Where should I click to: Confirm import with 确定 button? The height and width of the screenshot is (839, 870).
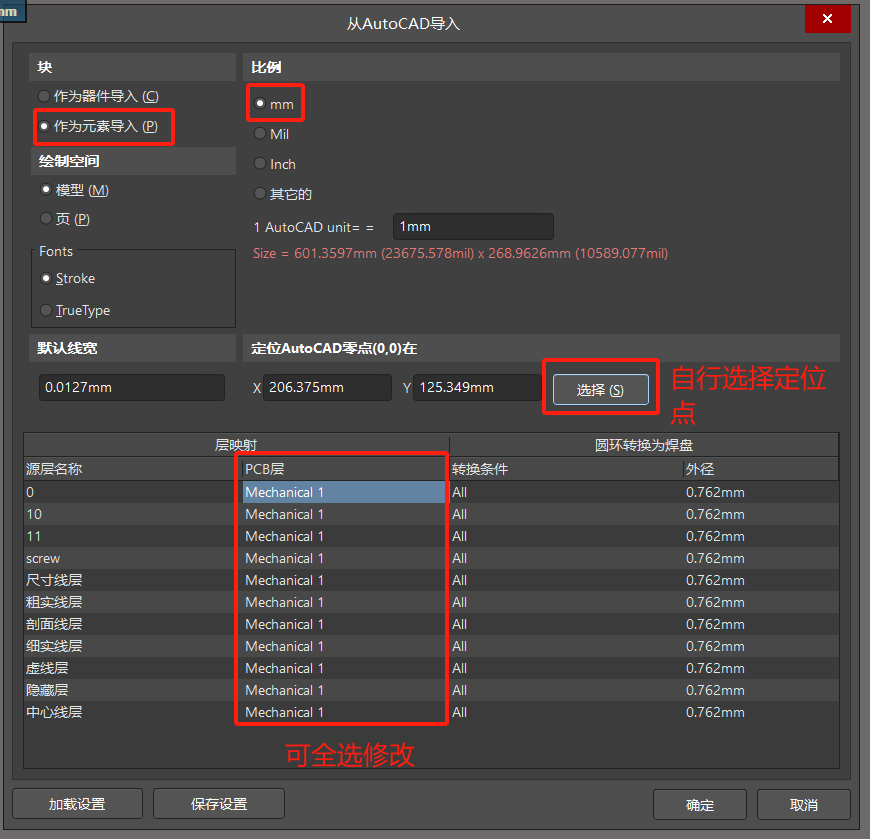tap(699, 805)
